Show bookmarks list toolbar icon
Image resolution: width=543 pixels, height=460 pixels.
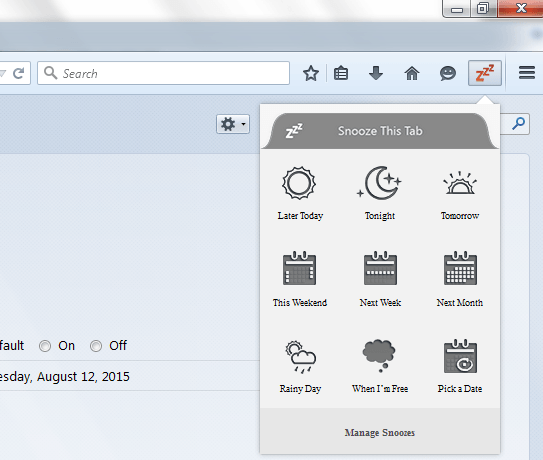341,73
